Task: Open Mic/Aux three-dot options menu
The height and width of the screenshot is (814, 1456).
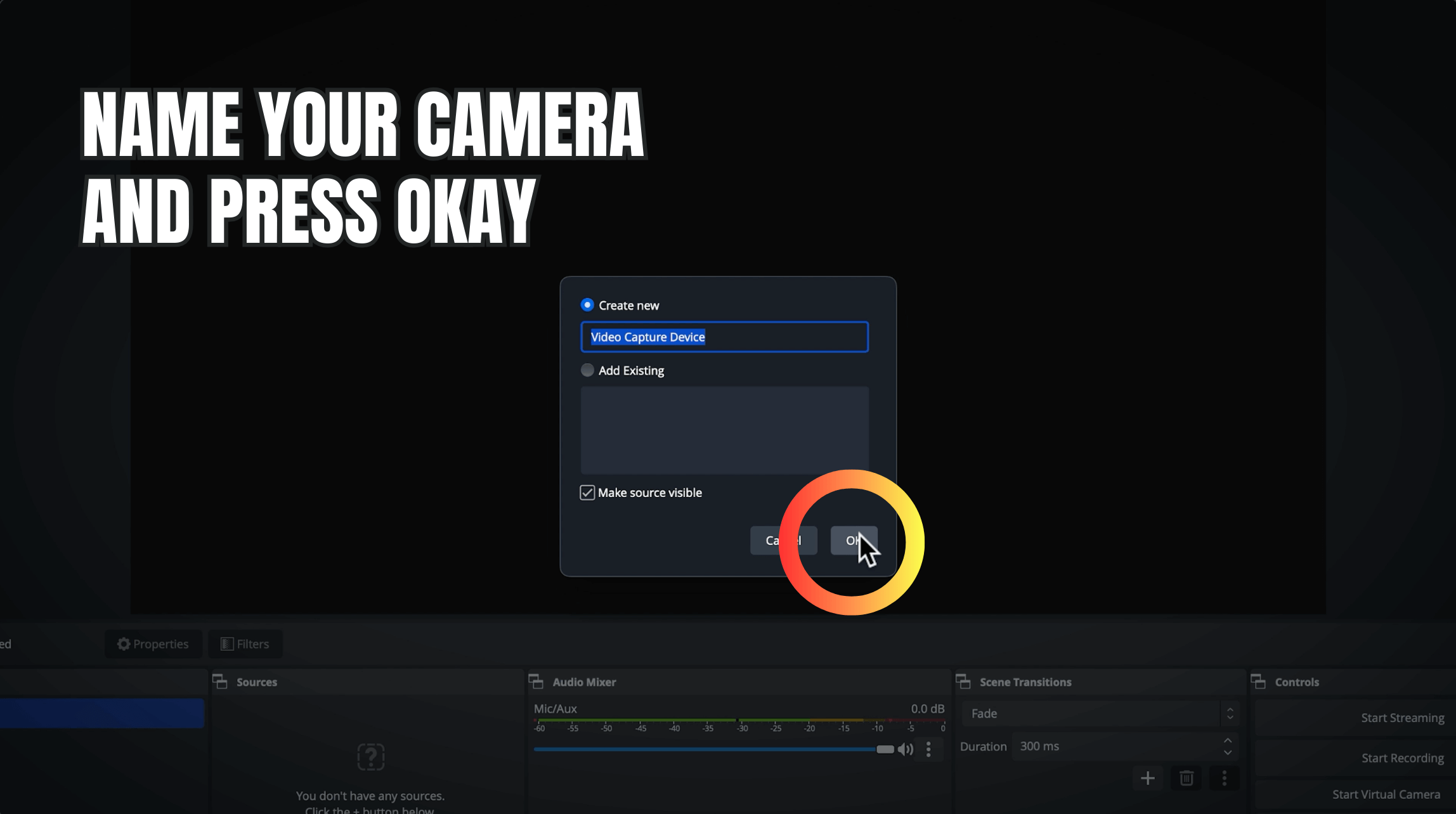Action: point(928,749)
